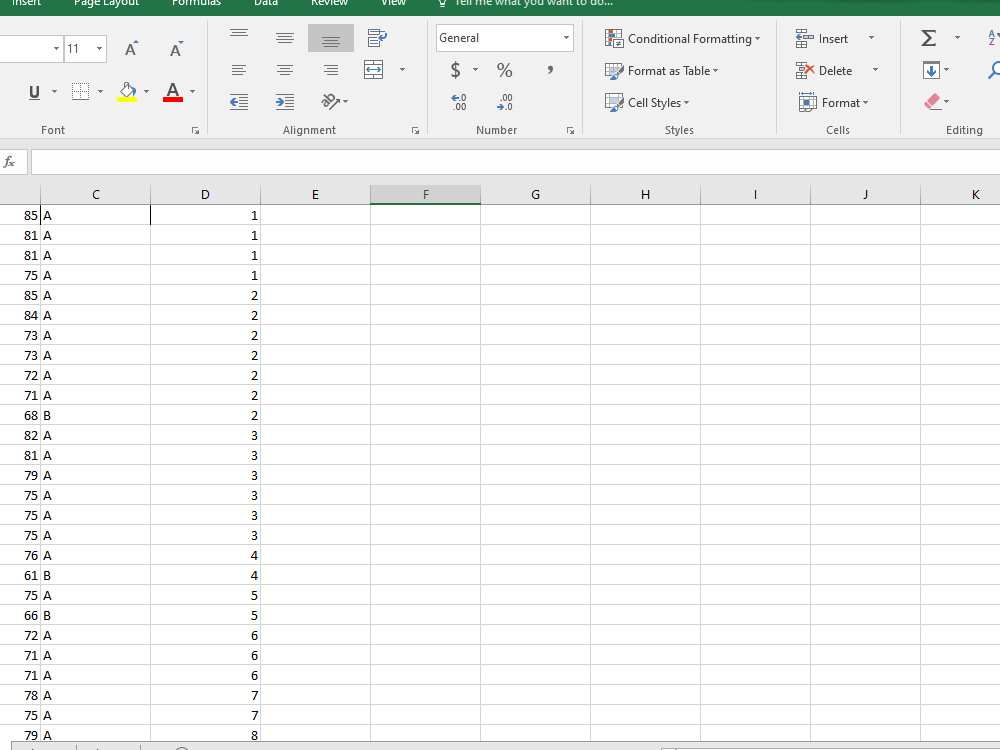The image size is (1000, 750).
Task: Open Number format dialog launcher
Action: [570, 131]
